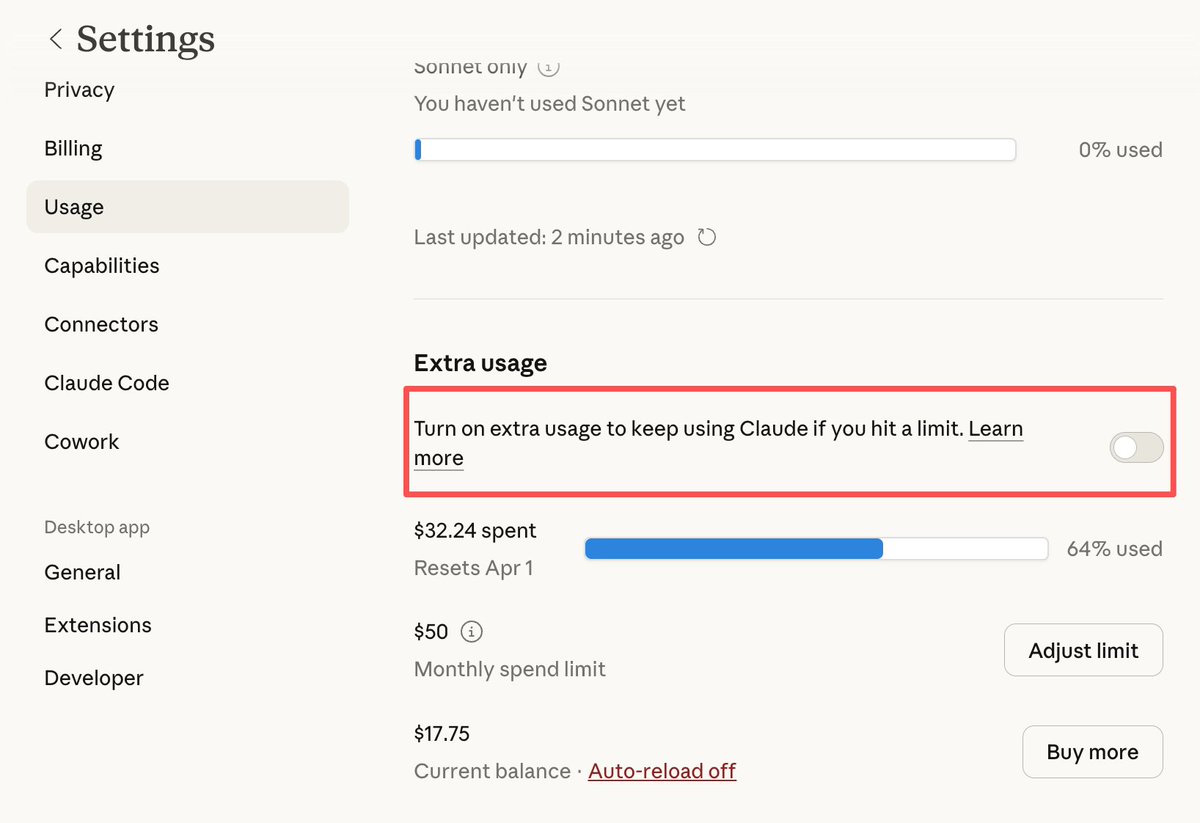Click the $17.75 balance amount
This screenshot has height=823, width=1200.
(x=442, y=734)
